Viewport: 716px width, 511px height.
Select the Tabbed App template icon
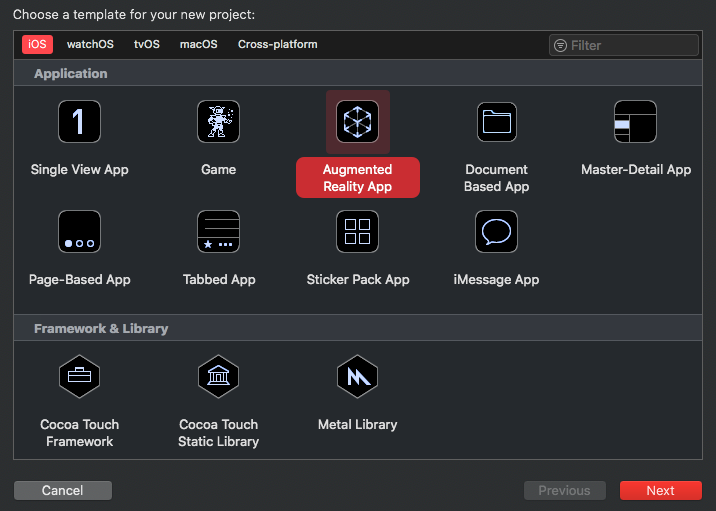point(218,232)
